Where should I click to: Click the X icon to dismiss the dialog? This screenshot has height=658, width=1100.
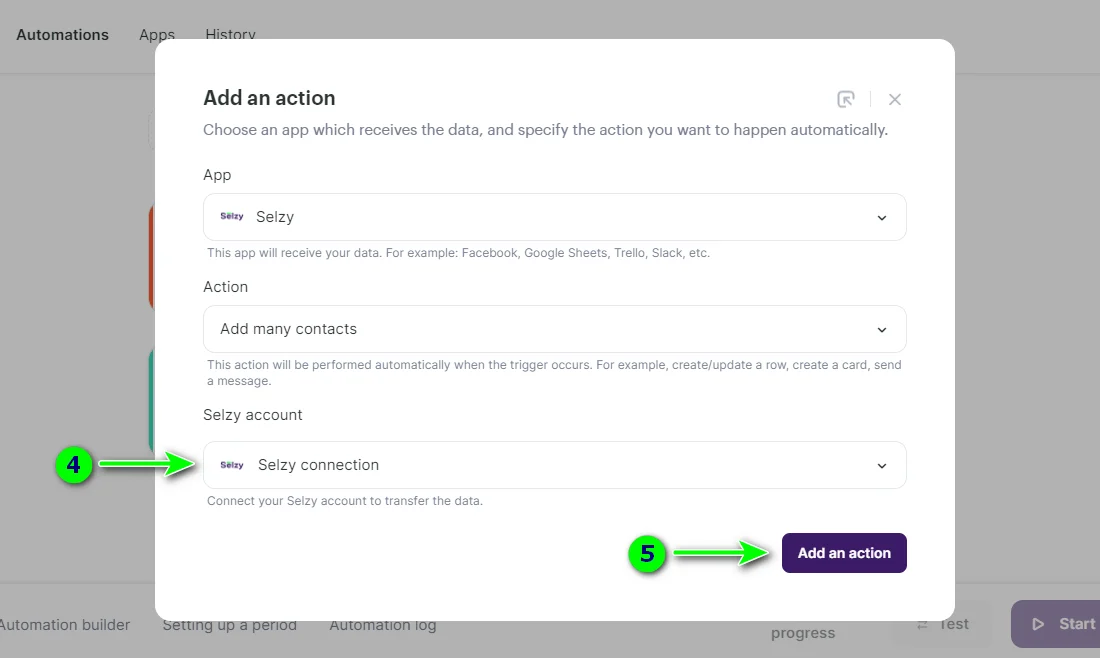tap(895, 99)
